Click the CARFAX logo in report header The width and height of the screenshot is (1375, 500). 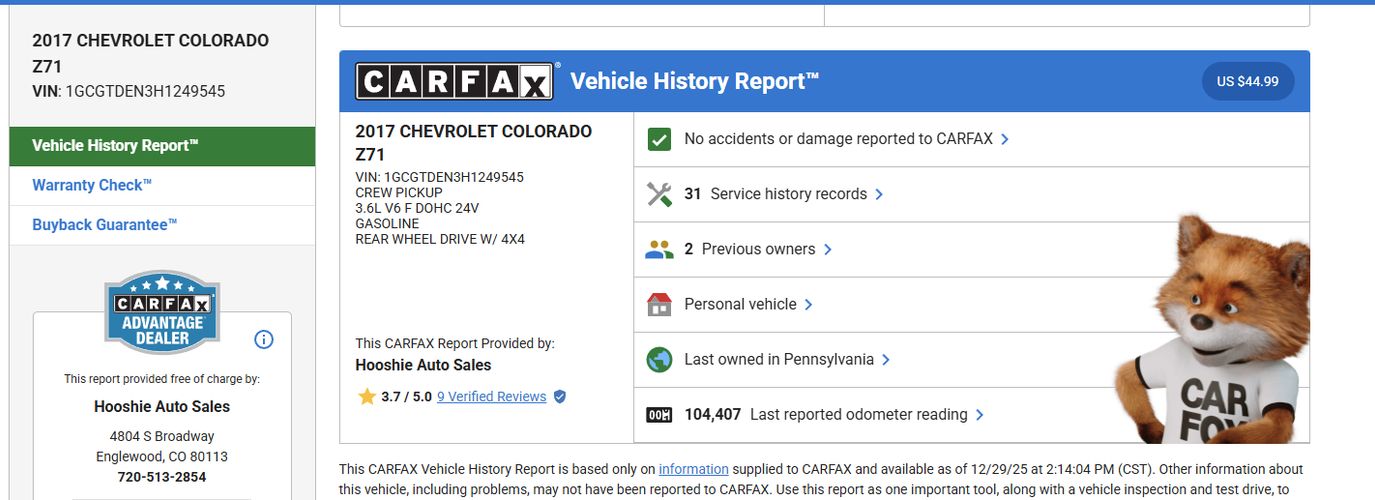(x=455, y=82)
